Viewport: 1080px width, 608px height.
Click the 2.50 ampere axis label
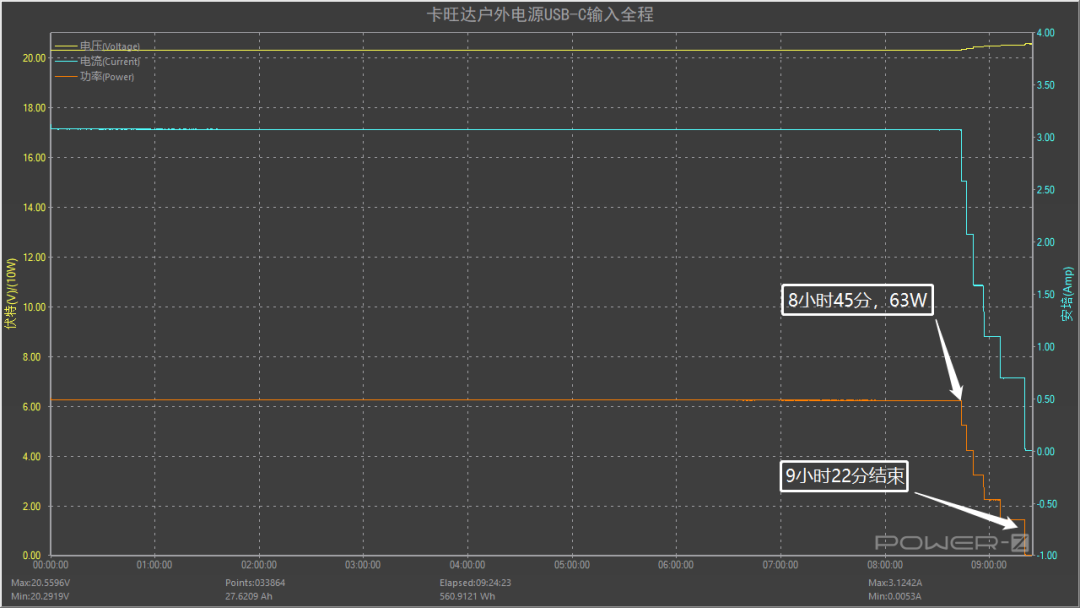[x=1046, y=189]
